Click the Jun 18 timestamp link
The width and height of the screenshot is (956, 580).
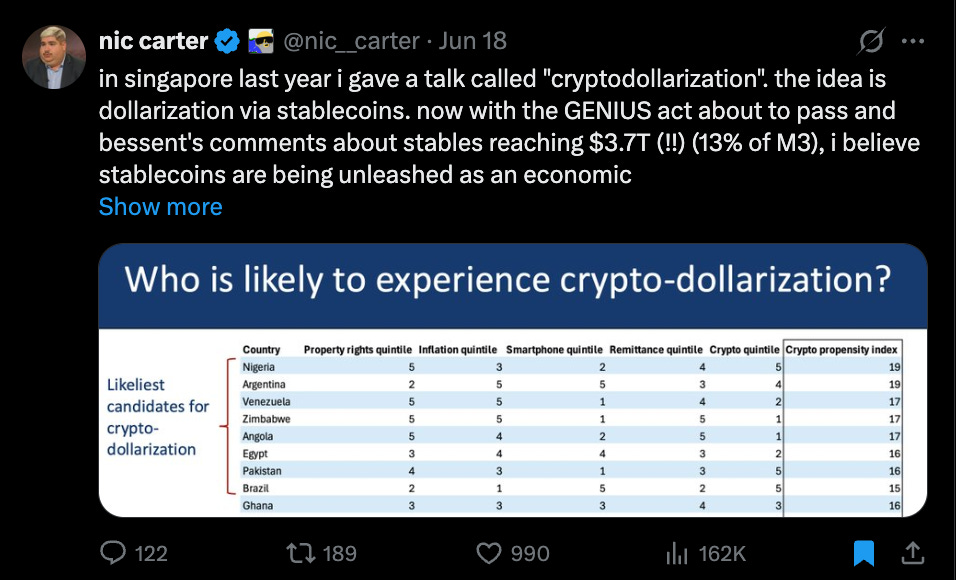coord(473,41)
